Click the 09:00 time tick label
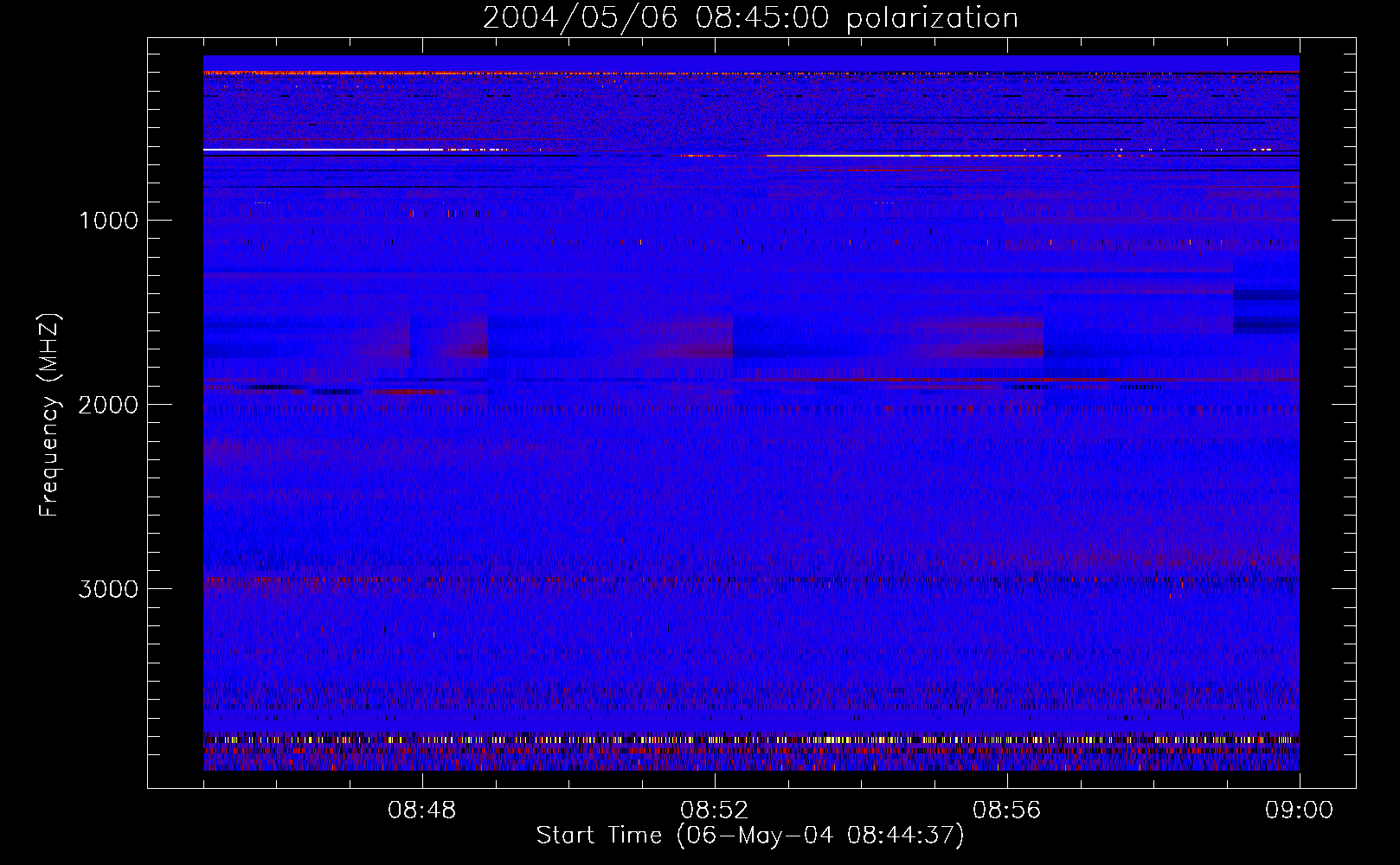This screenshot has width=1400, height=865. [1299, 811]
